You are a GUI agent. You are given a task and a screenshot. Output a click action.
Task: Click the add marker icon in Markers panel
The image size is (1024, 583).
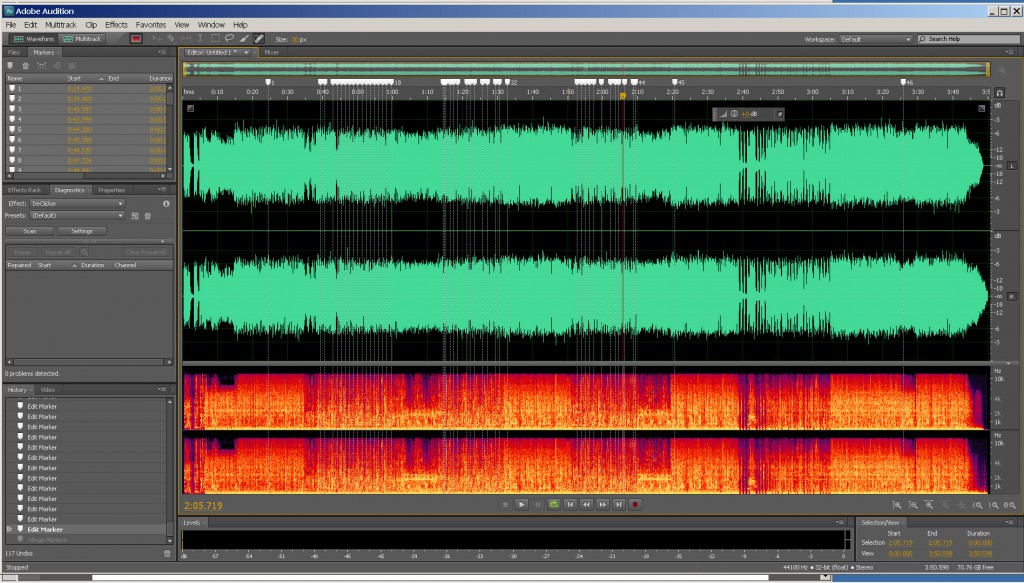click(10, 65)
